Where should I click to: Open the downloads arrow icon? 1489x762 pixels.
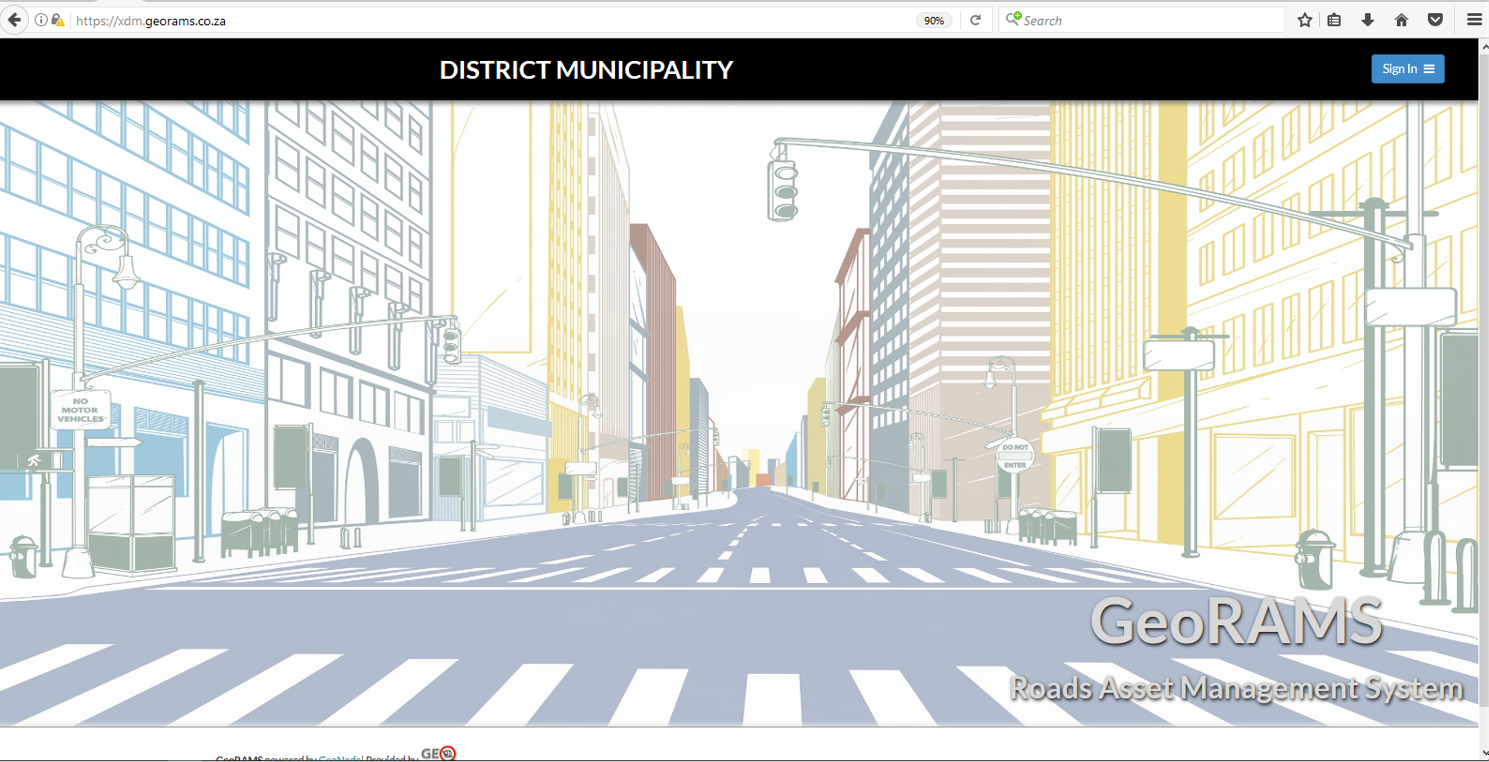(1368, 20)
